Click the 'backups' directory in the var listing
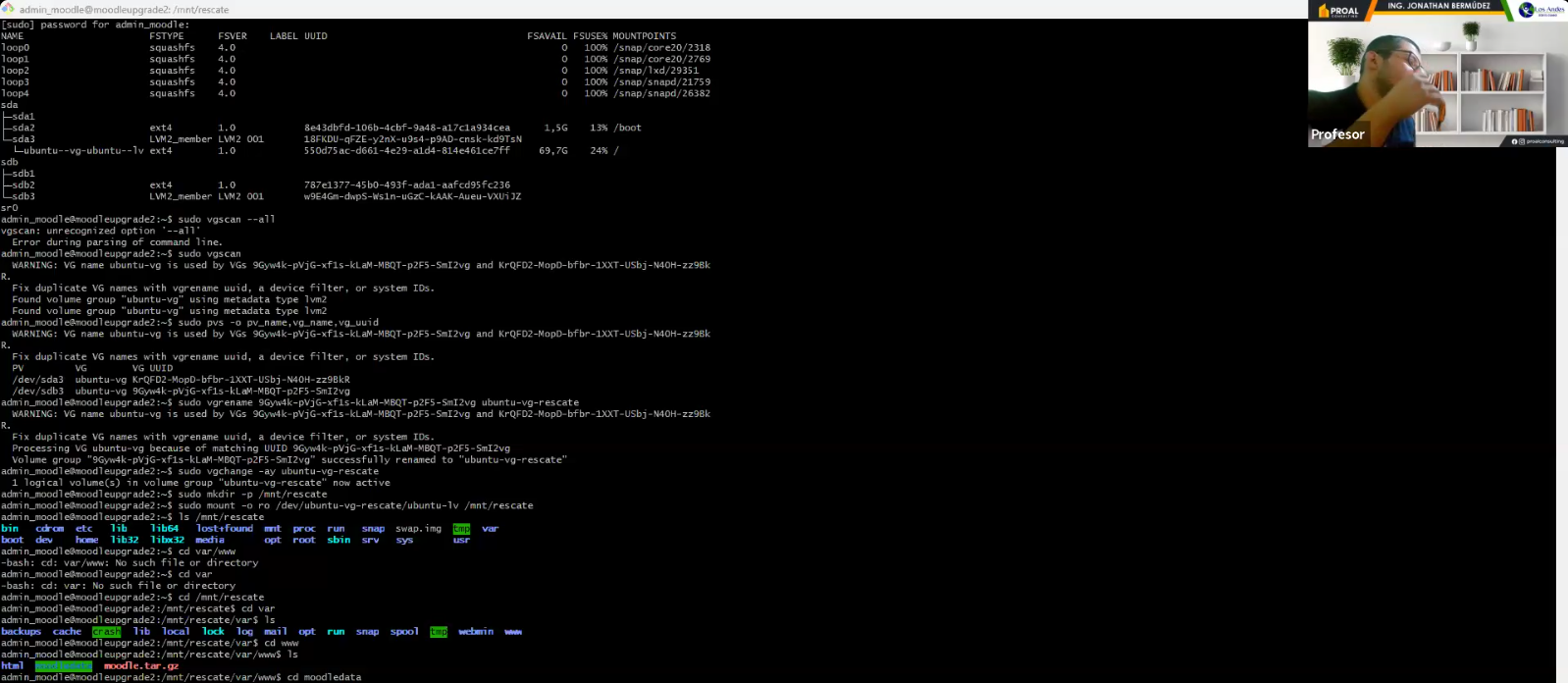The image size is (1568, 683). pyautogui.click(x=22, y=631)
